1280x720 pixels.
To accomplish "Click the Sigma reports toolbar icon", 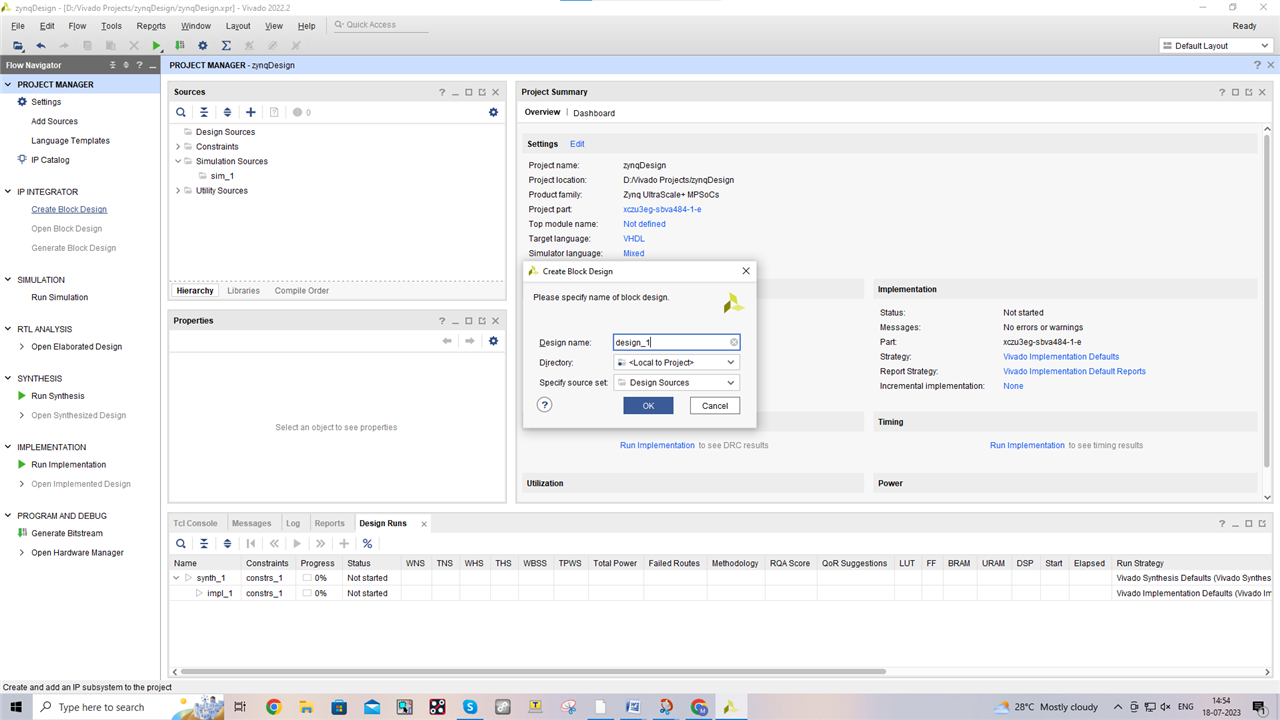I will (226, 46).
